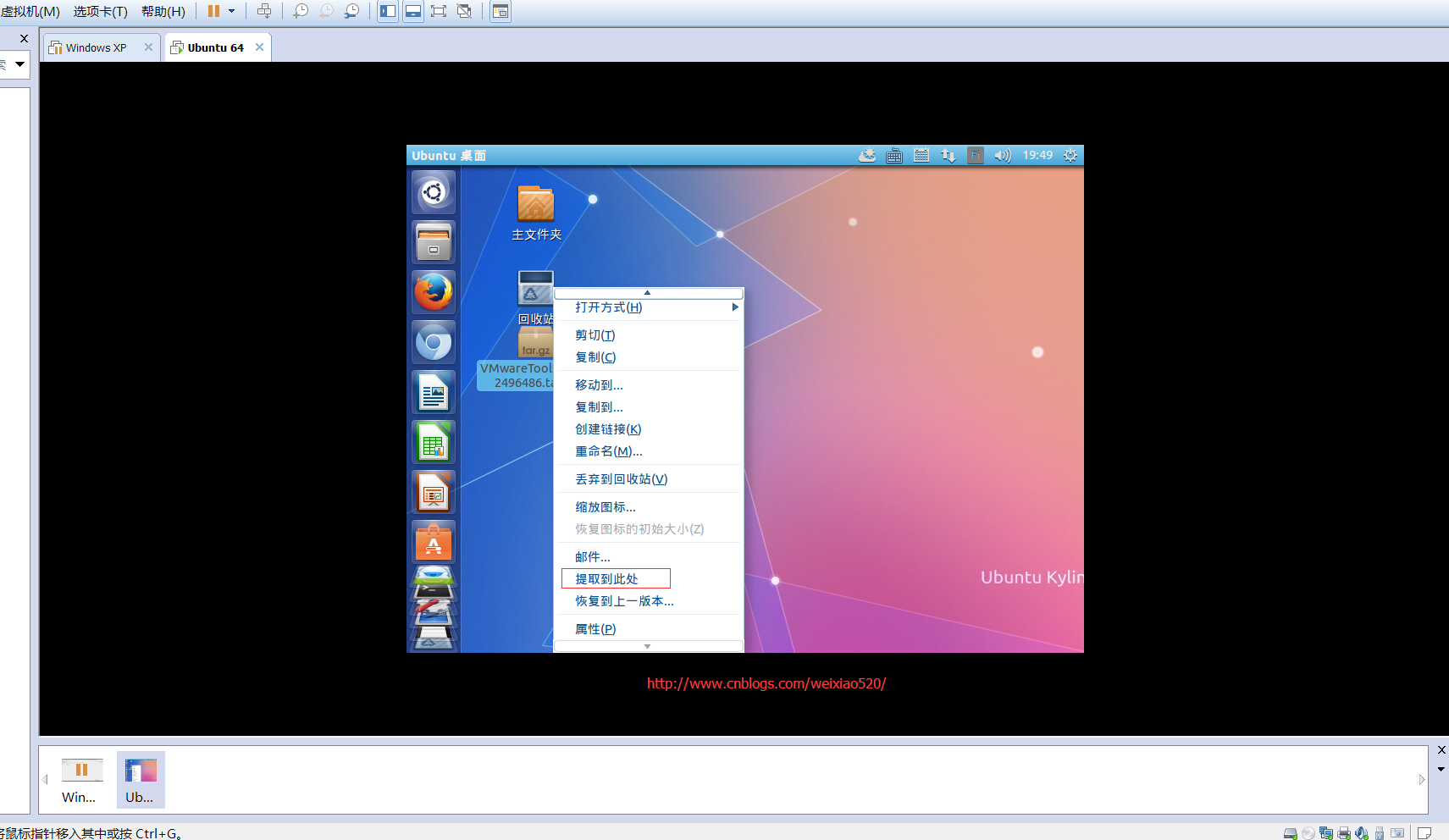Choose 重命名(M)... from the context menu

point(649,451)
